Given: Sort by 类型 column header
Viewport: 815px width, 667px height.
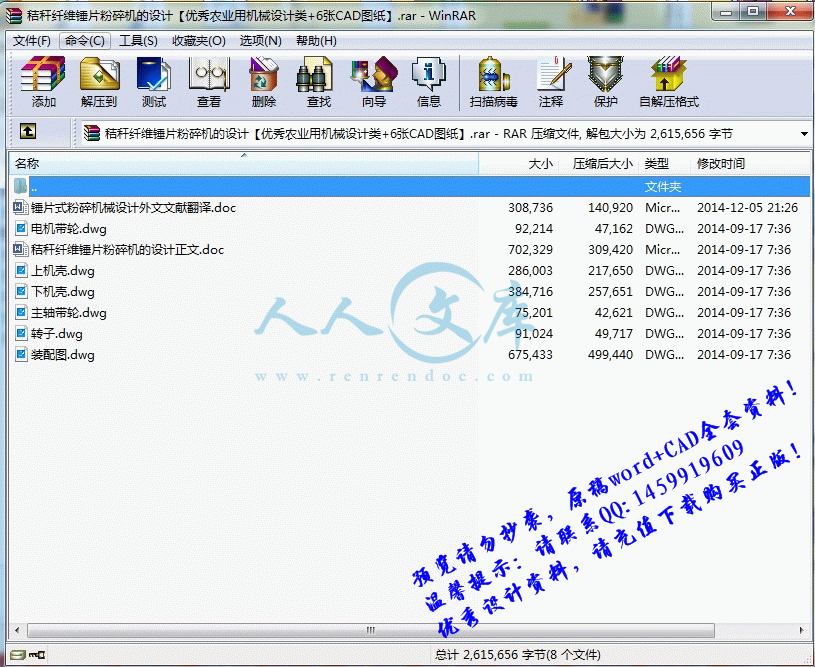Looking at the screenshot, I should tap(665, 163).
